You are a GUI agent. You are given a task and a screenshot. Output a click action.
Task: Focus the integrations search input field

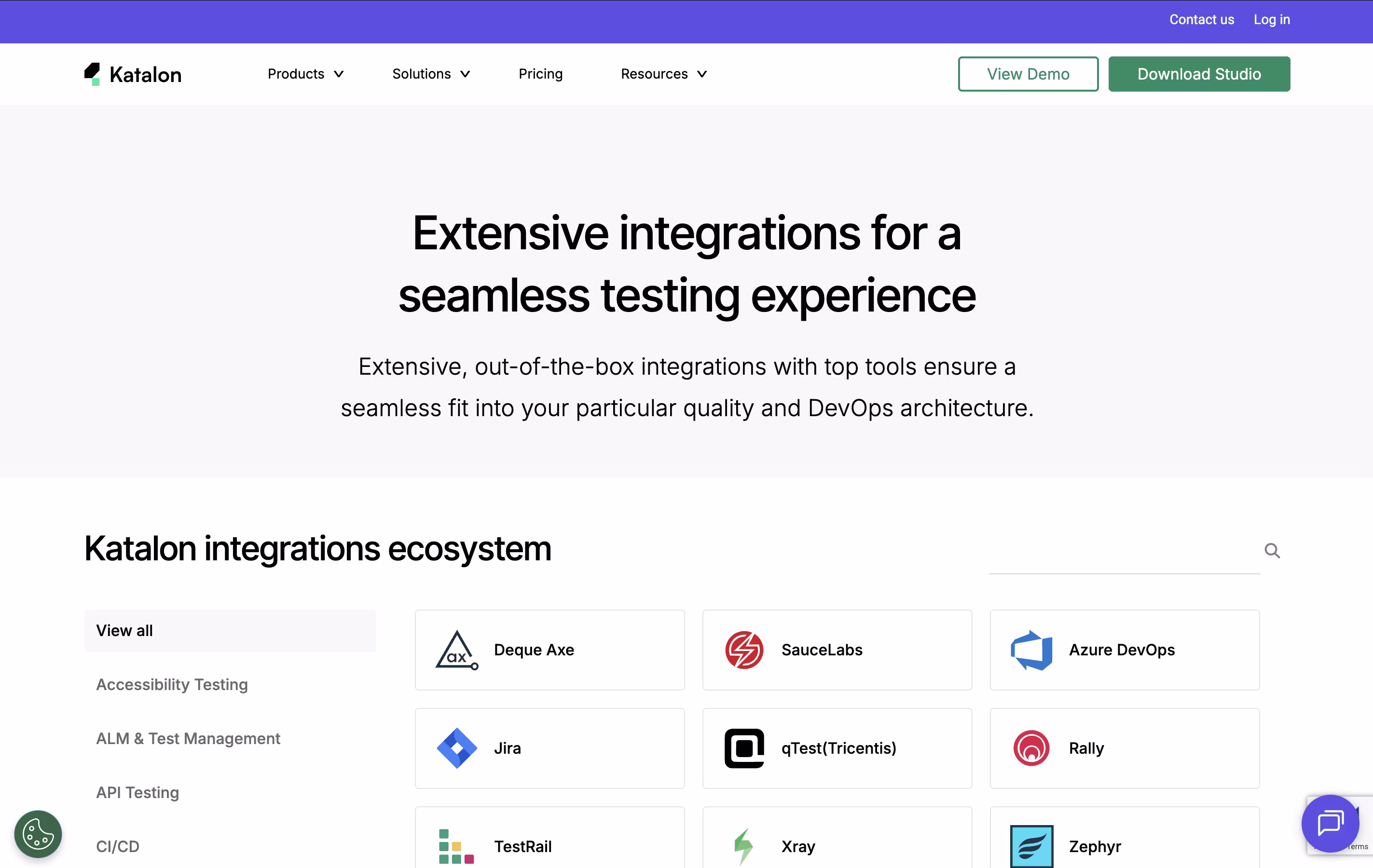(x=1123, y=553)
